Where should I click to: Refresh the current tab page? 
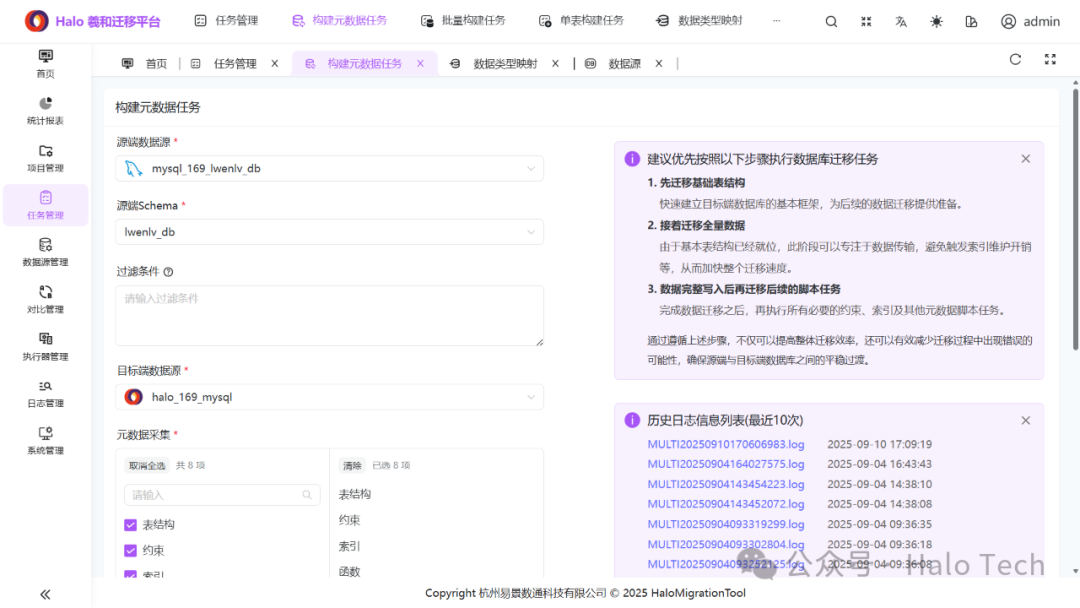(x=1015, y=60)
